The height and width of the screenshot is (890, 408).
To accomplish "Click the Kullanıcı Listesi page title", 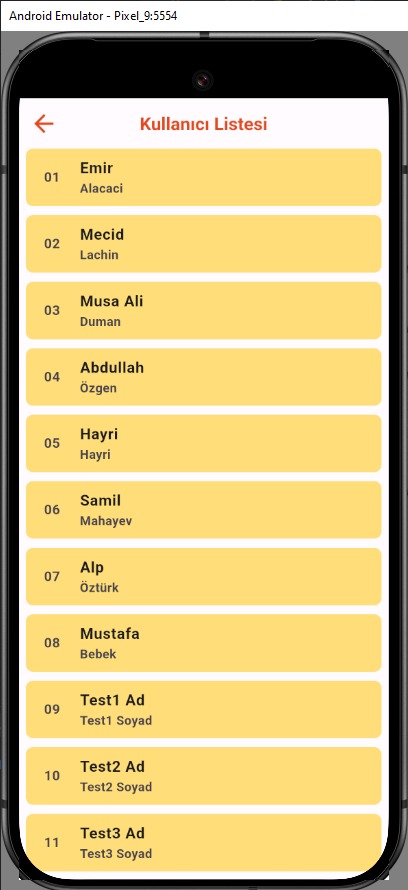I will pos(204,124).
